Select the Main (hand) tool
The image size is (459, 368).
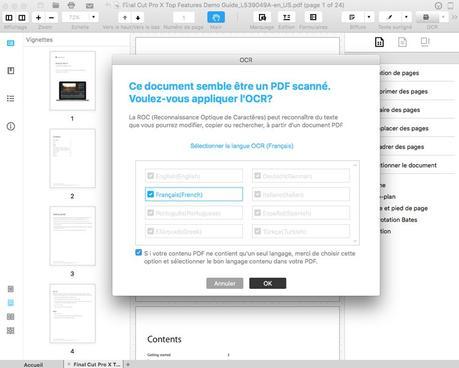(x=216, y=17)
